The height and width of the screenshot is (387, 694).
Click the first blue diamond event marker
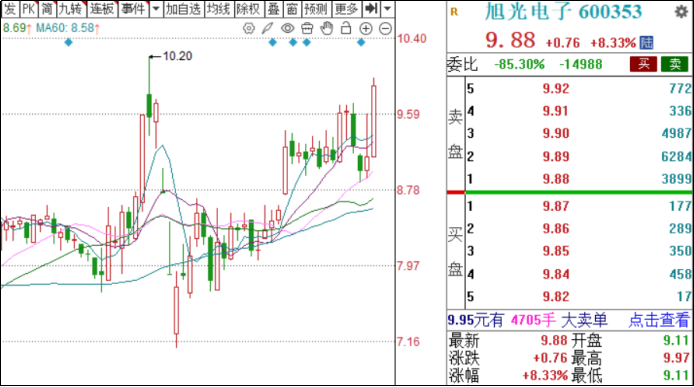click(68, 43)
